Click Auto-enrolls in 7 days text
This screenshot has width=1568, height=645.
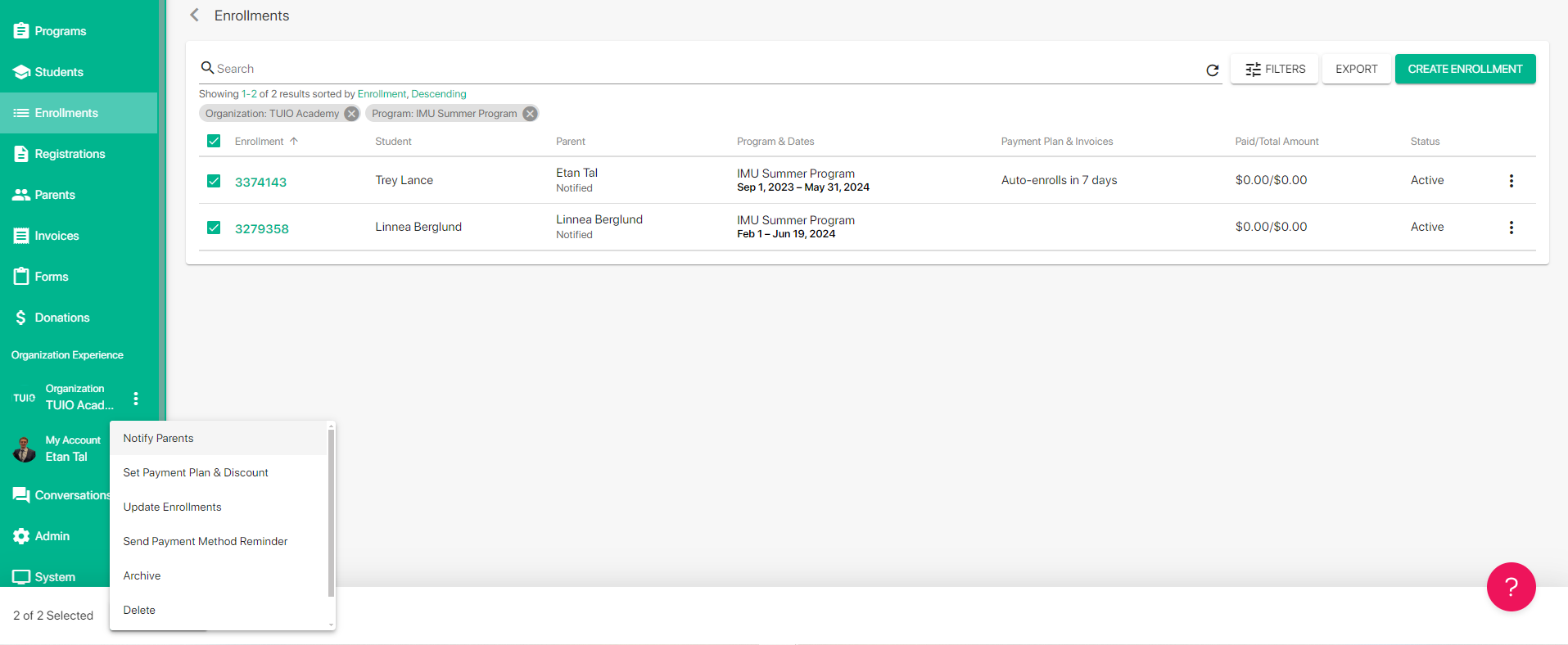click(1059, 180)
